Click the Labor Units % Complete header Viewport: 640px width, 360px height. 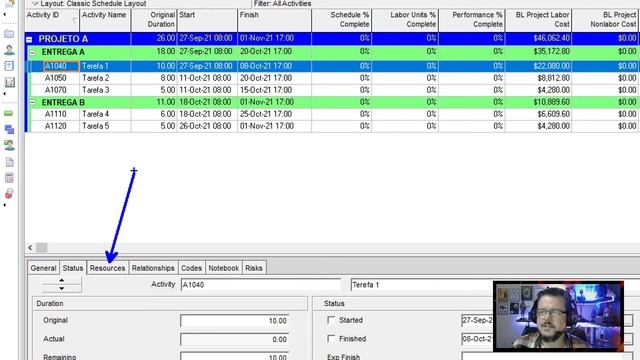[405, 20]
